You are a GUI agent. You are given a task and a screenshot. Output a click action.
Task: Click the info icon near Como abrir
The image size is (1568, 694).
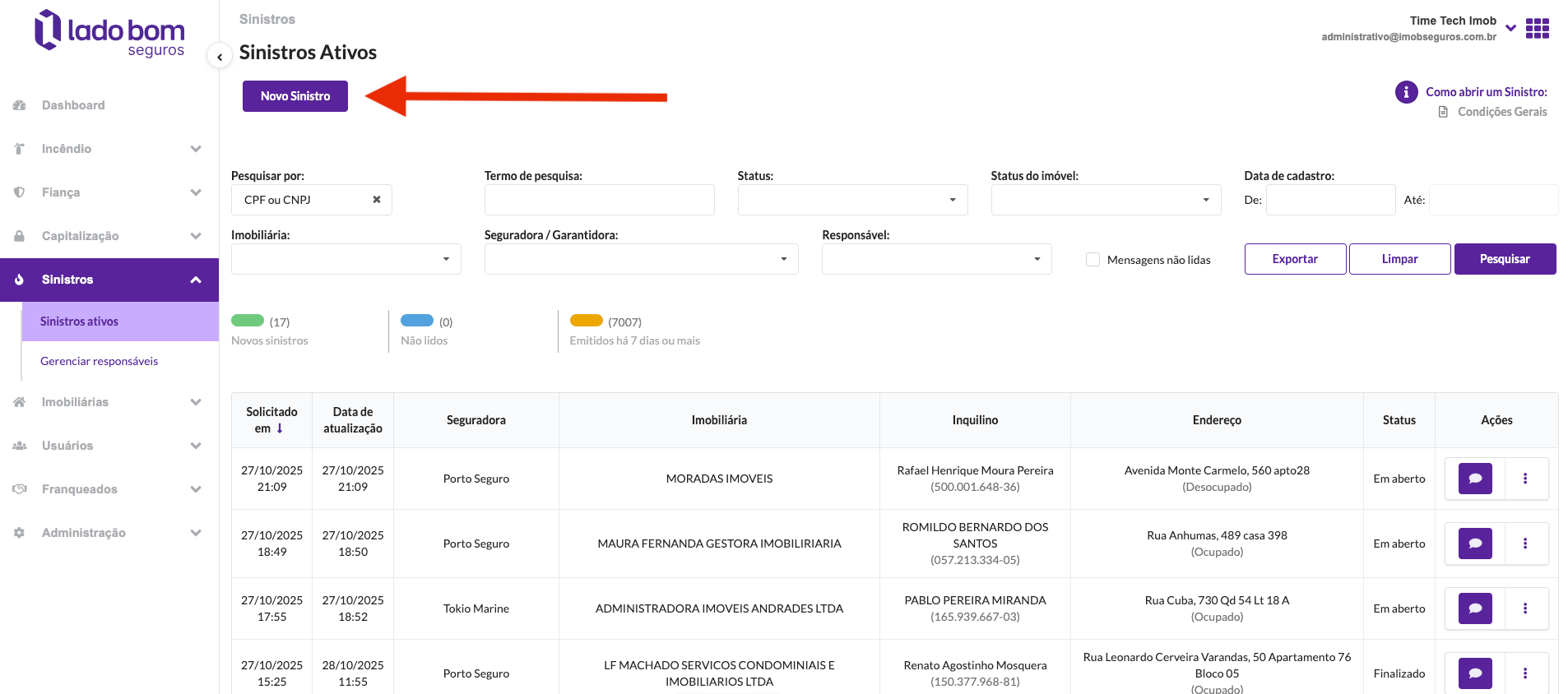(x=1406, y=92)
